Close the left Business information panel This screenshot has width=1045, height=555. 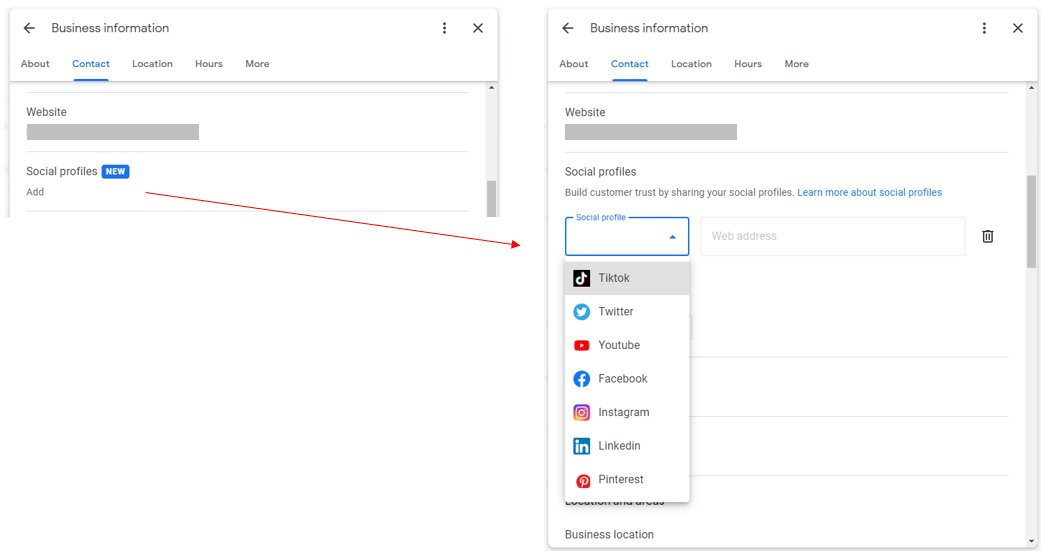[478, 28]
